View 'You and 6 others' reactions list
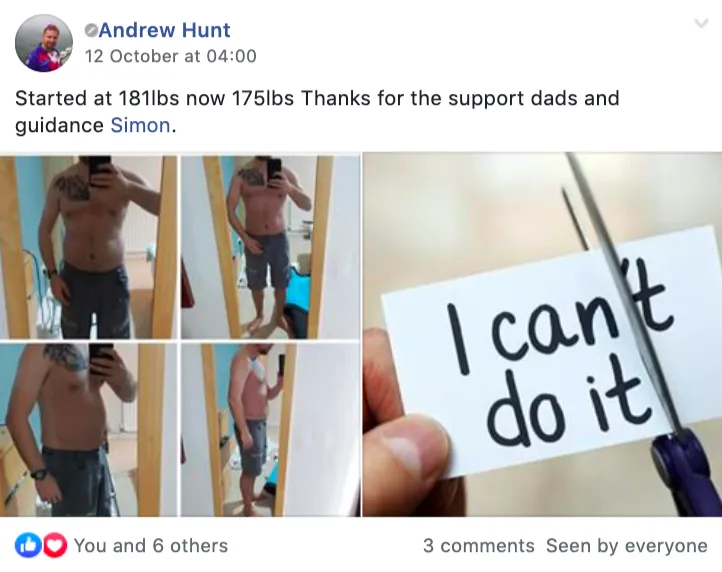The image size is (722, 572). (151, 546)
